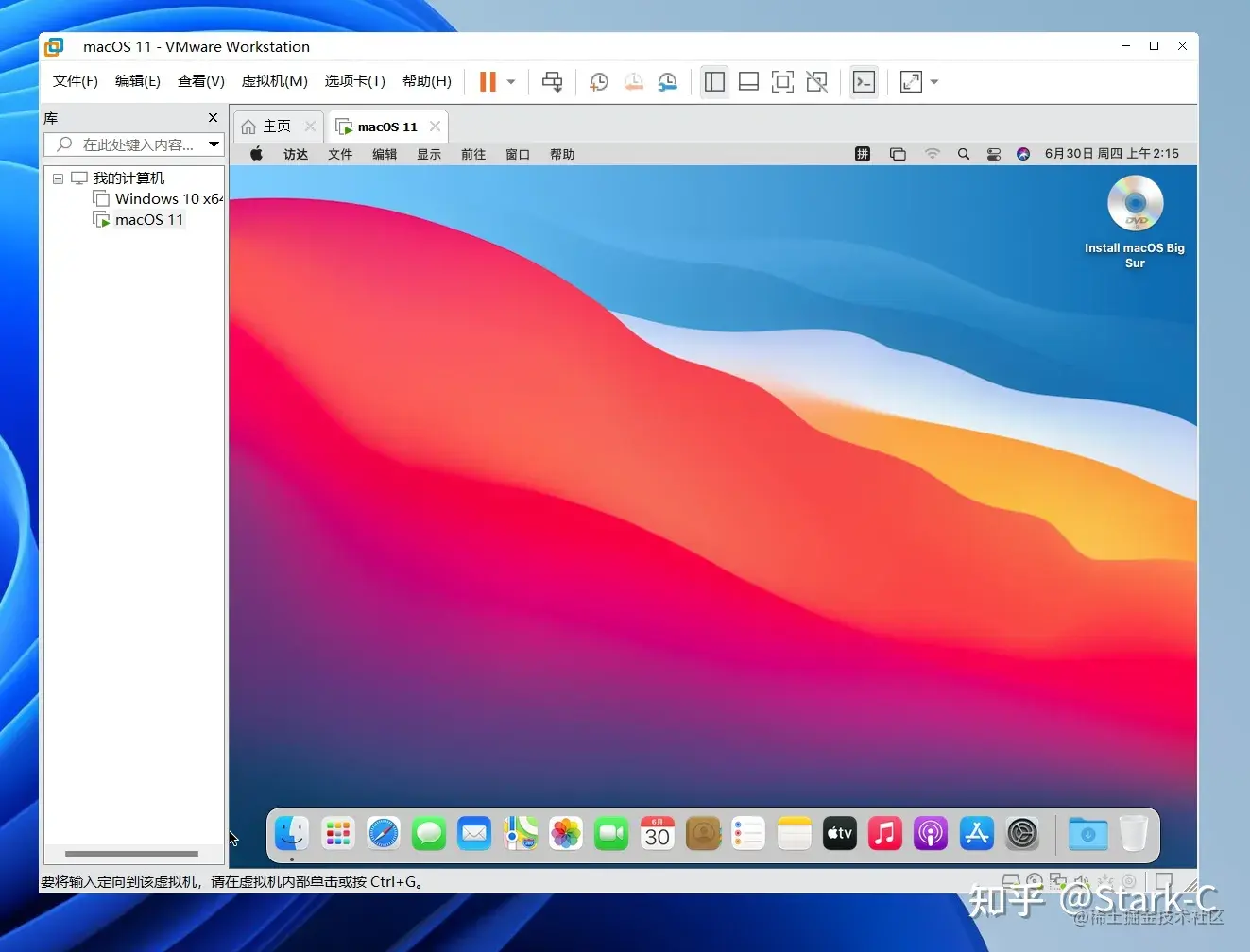Open the macOS 窗口 menu
The width and height of the screenshot is (1250, 952).
(518, 154)
